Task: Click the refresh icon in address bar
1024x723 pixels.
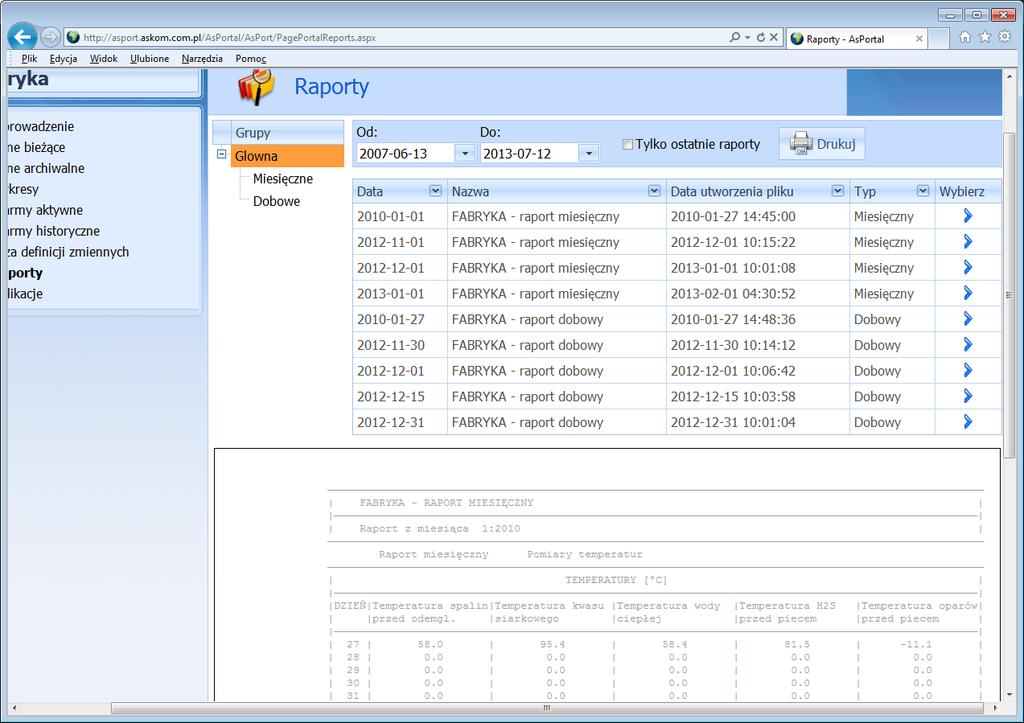Action: [761, 37]
